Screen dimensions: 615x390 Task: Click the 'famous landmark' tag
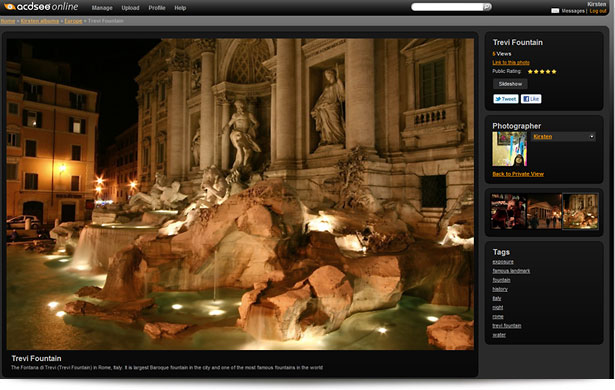pyautogui.click(x=511, y=271)
